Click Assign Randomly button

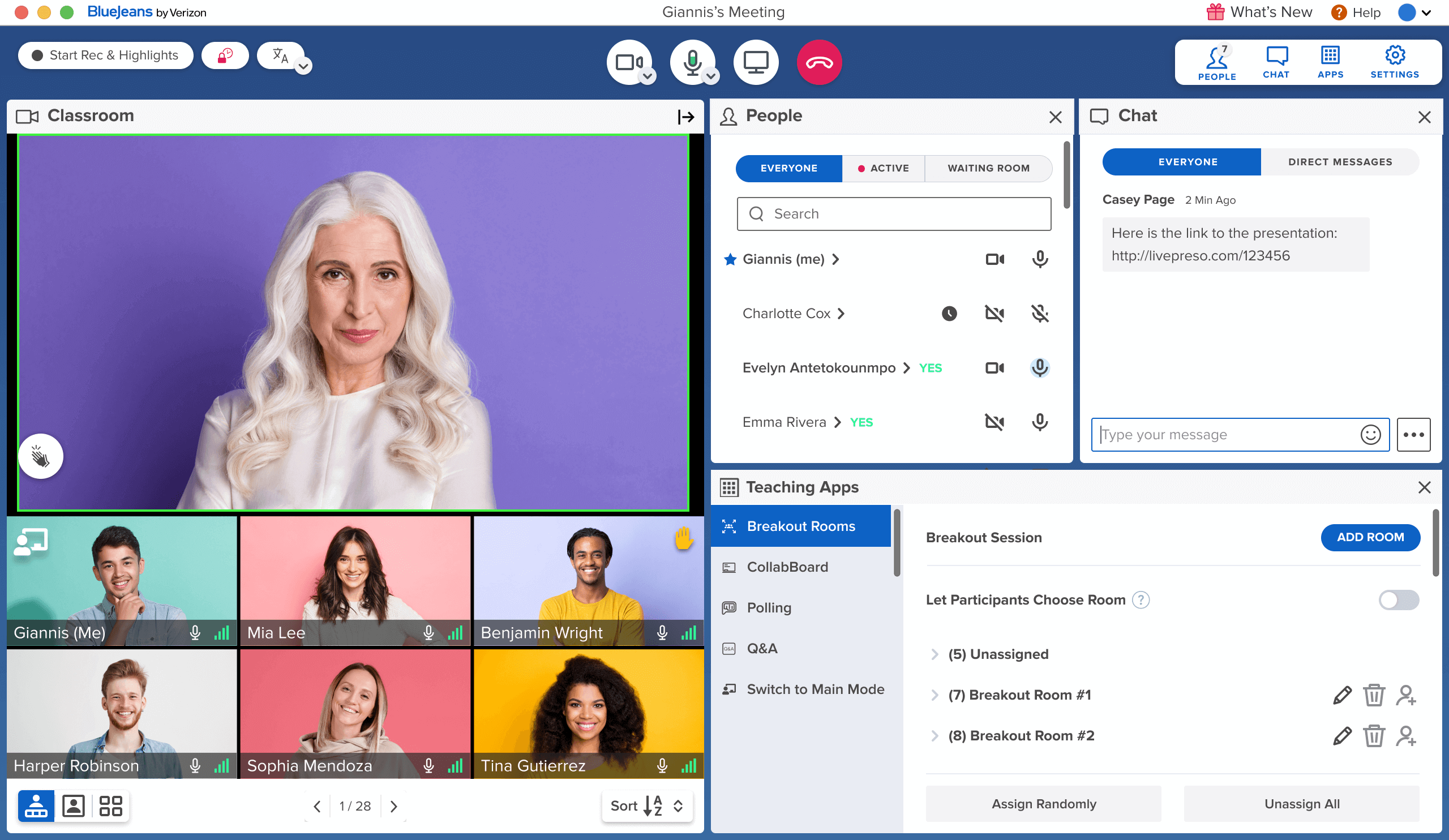pos(1044,804)
